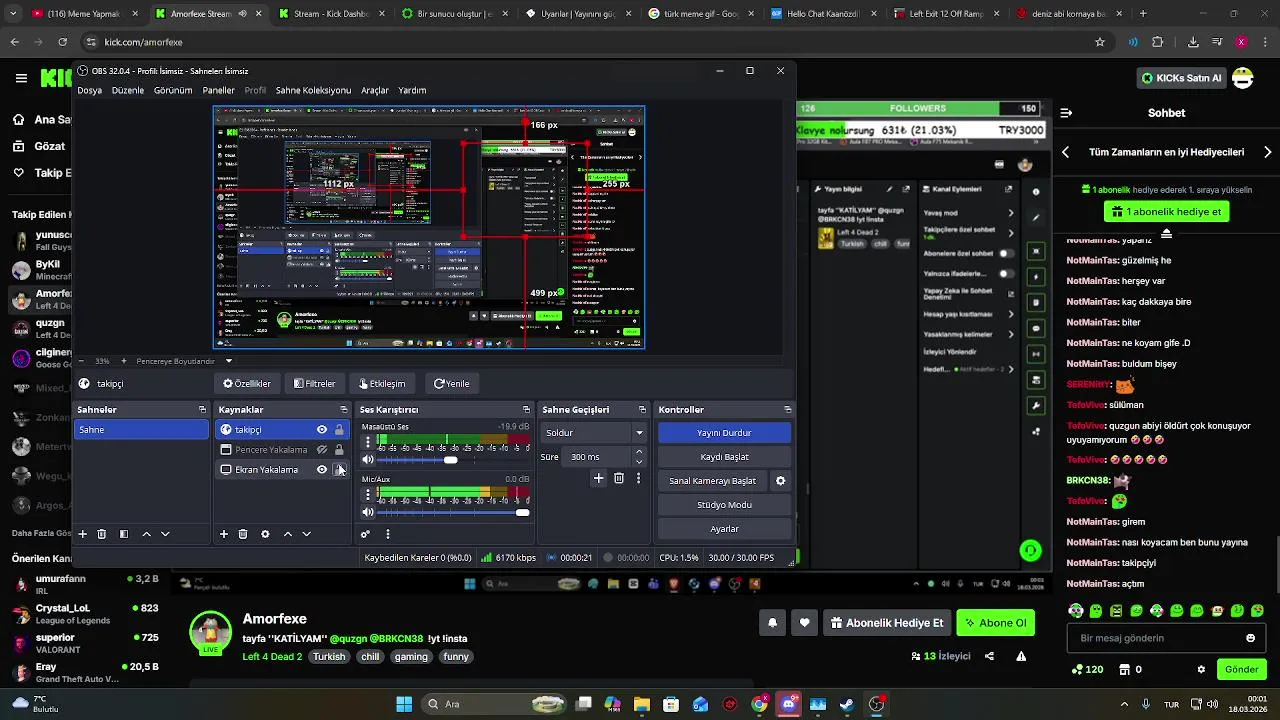The height and width of the screenshot is (720, 1280).
Task: Add a scene transition with plus icon
Action: (599, 479)
